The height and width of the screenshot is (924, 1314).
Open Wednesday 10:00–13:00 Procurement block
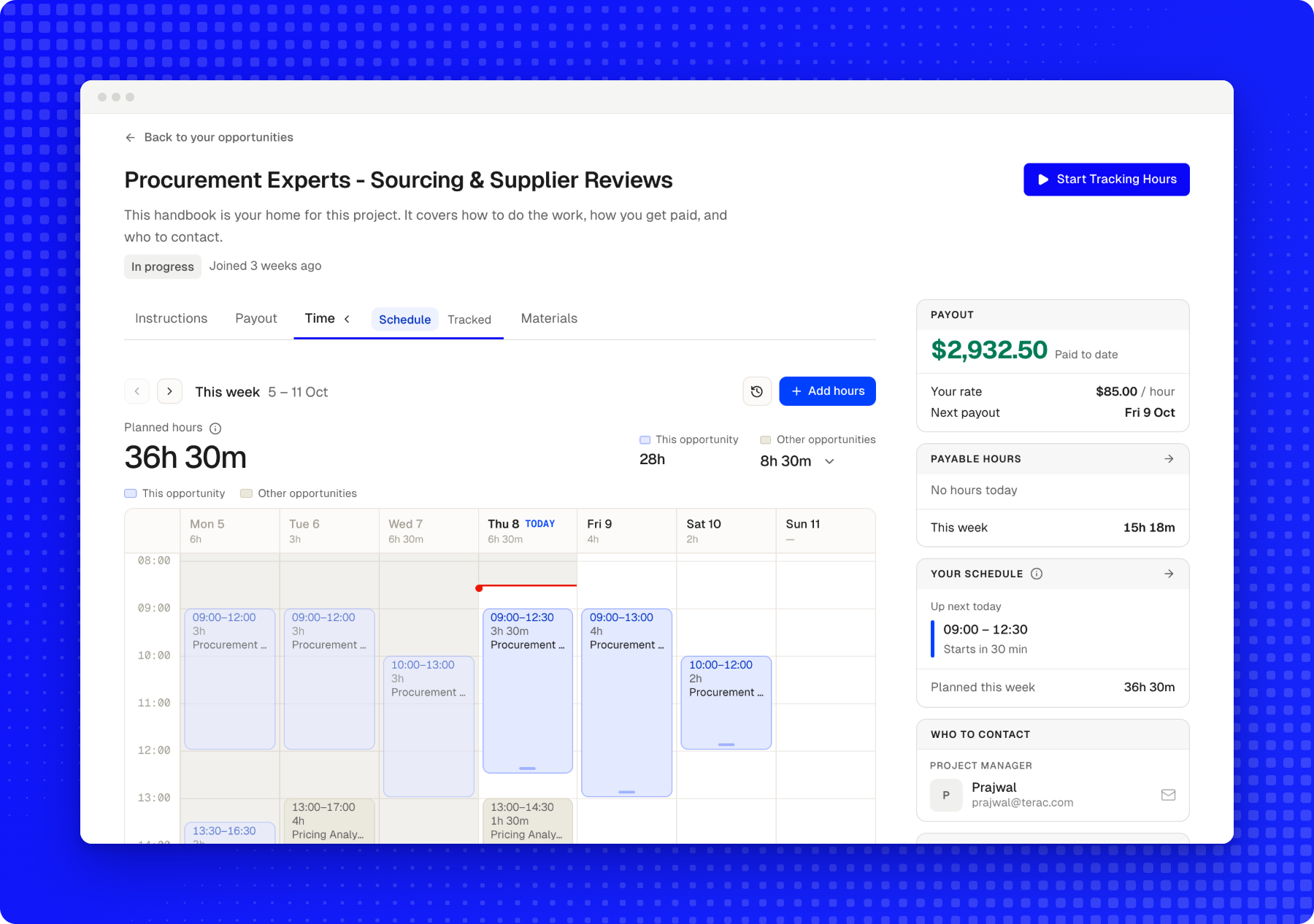429,726
